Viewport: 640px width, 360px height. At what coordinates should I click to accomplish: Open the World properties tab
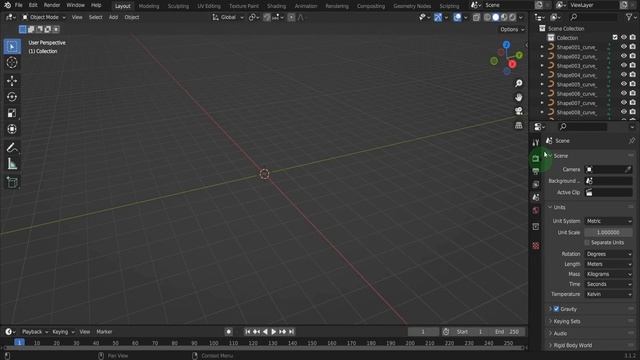(536, 211)
